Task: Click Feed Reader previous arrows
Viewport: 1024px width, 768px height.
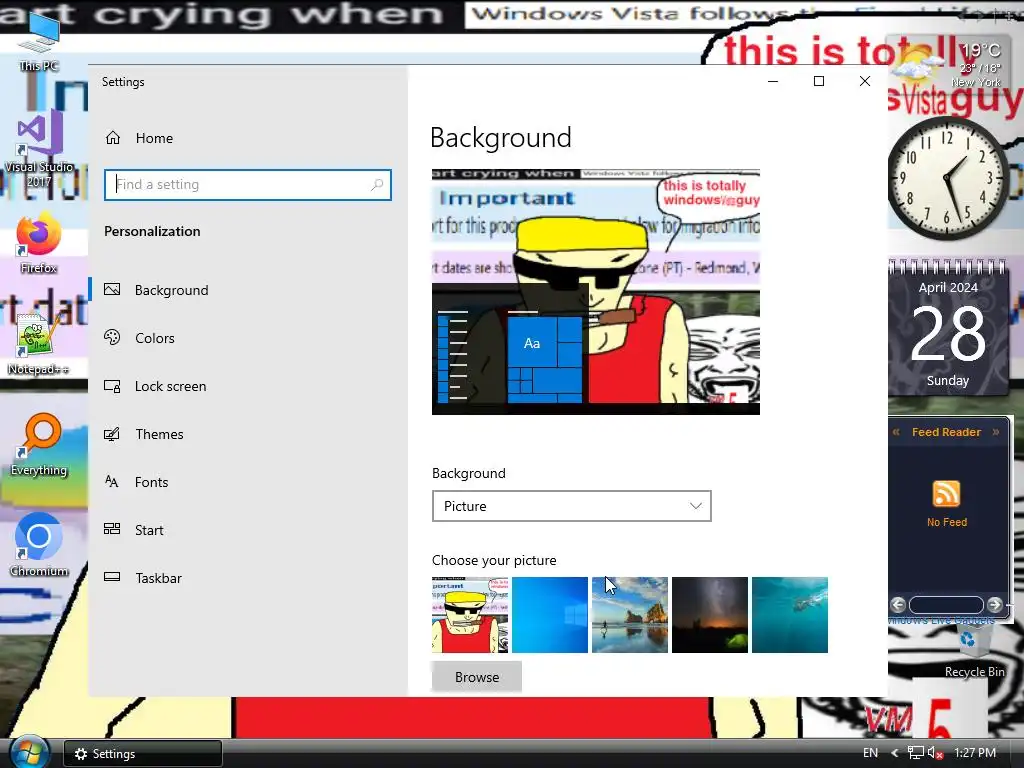Action: point(896,432)
